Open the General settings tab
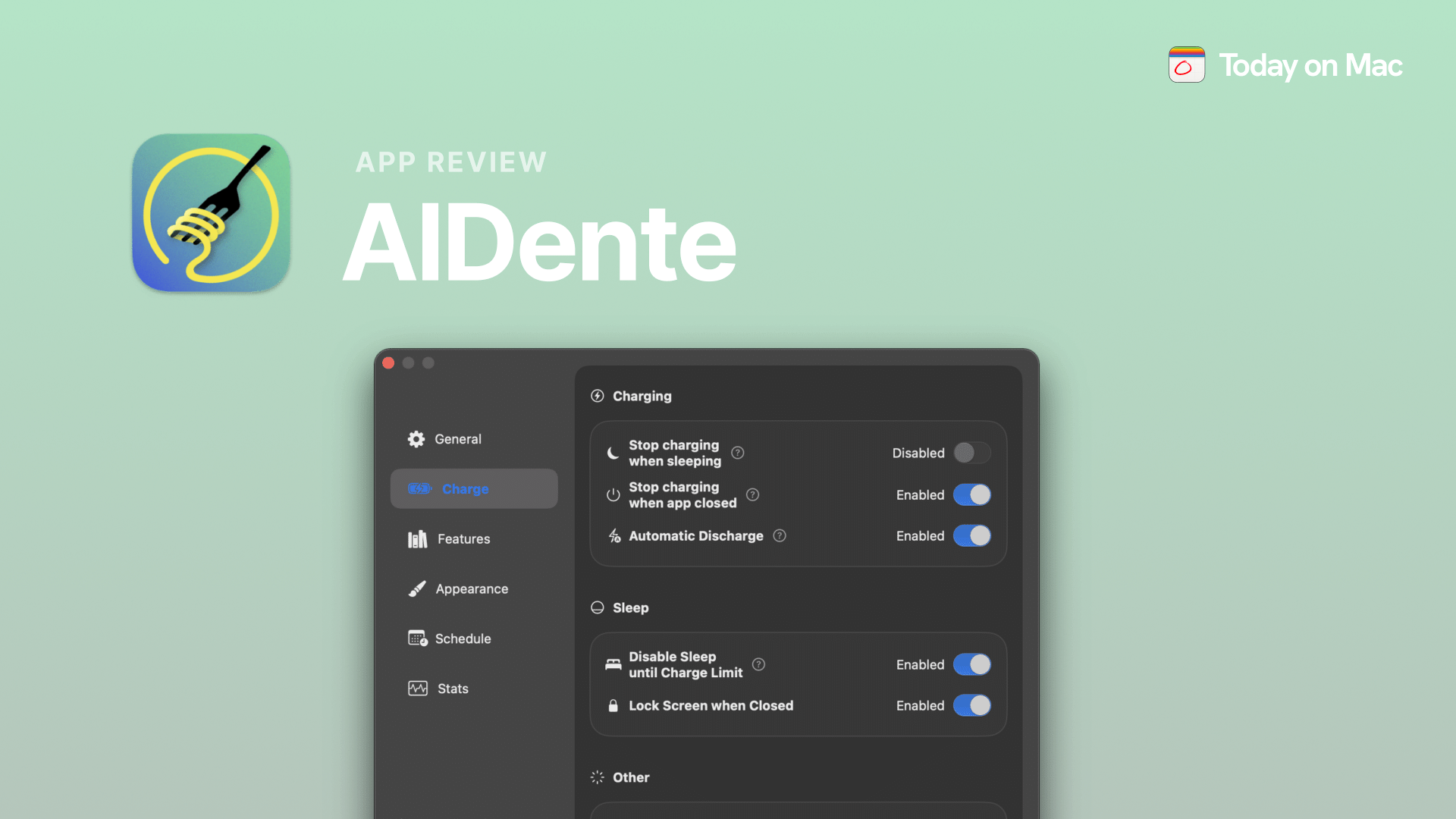Viewport: 1456px width, 819px height. [457, 438]
